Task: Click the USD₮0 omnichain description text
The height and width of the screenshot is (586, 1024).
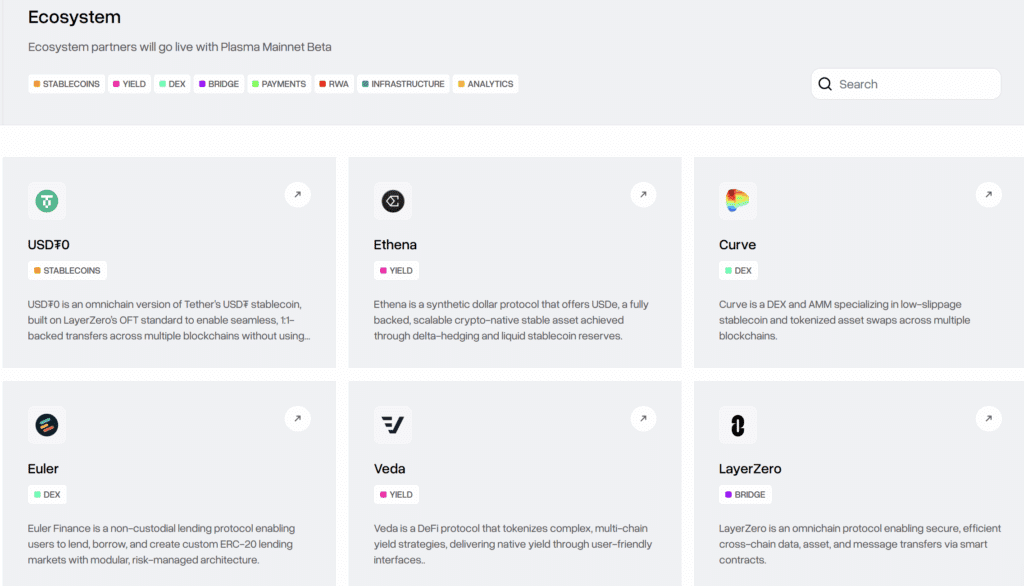Action: tap(169, 320)
